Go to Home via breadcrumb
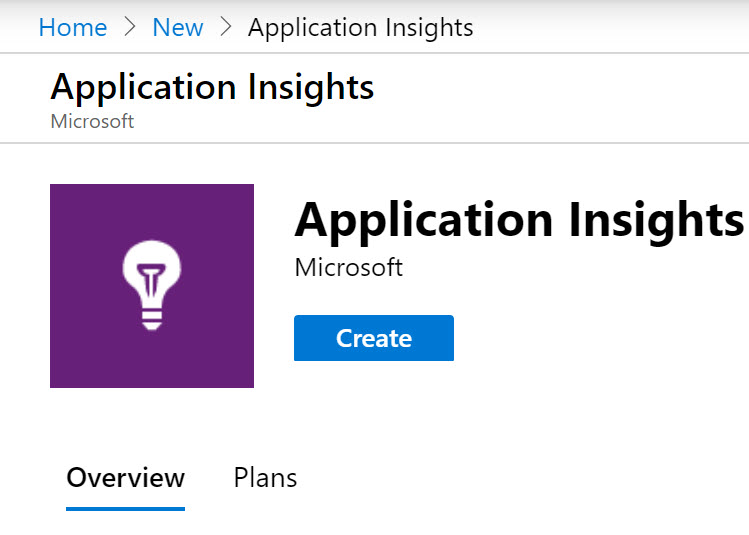This screenshot has width=749, height=535. [x=72, y=27]
